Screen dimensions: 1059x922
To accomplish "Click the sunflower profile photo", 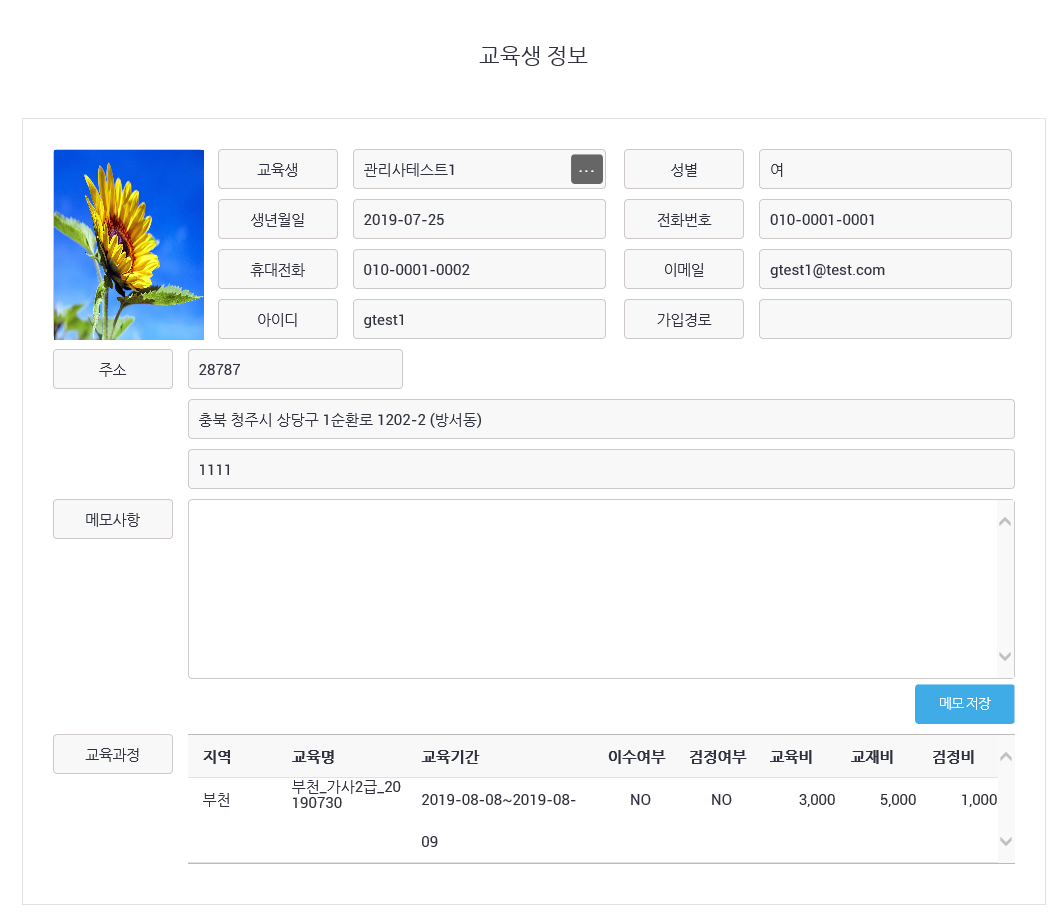I will pos(128,245).
